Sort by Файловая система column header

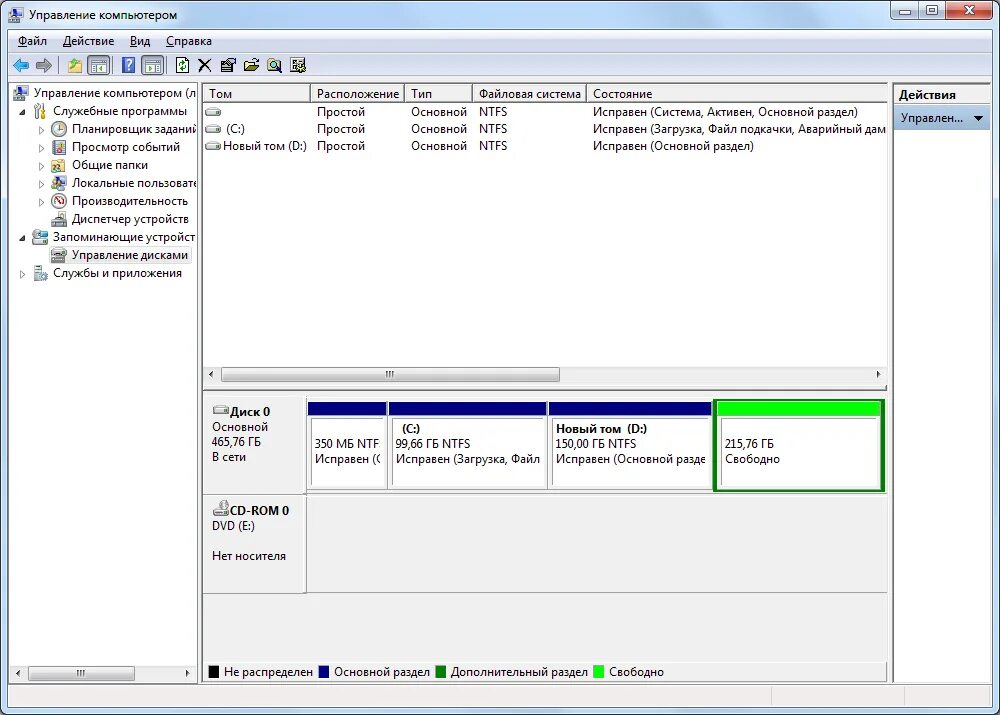(529, 94)
